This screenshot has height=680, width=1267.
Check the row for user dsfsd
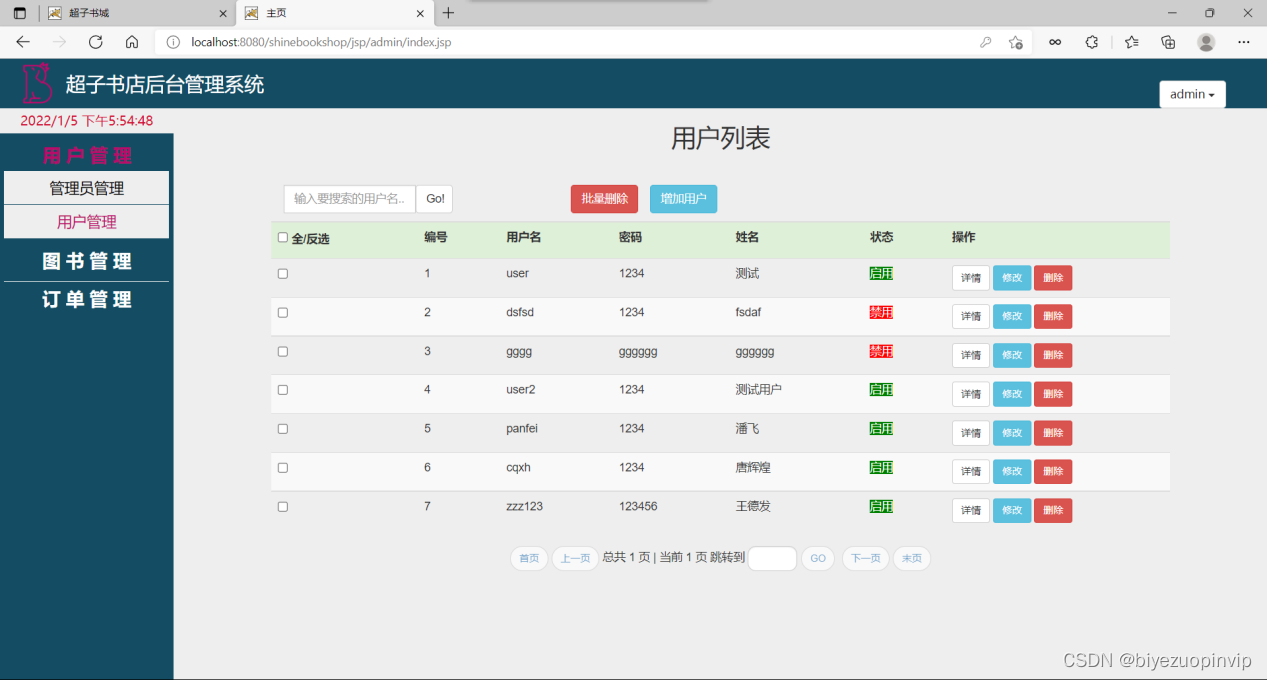[283, 313]
